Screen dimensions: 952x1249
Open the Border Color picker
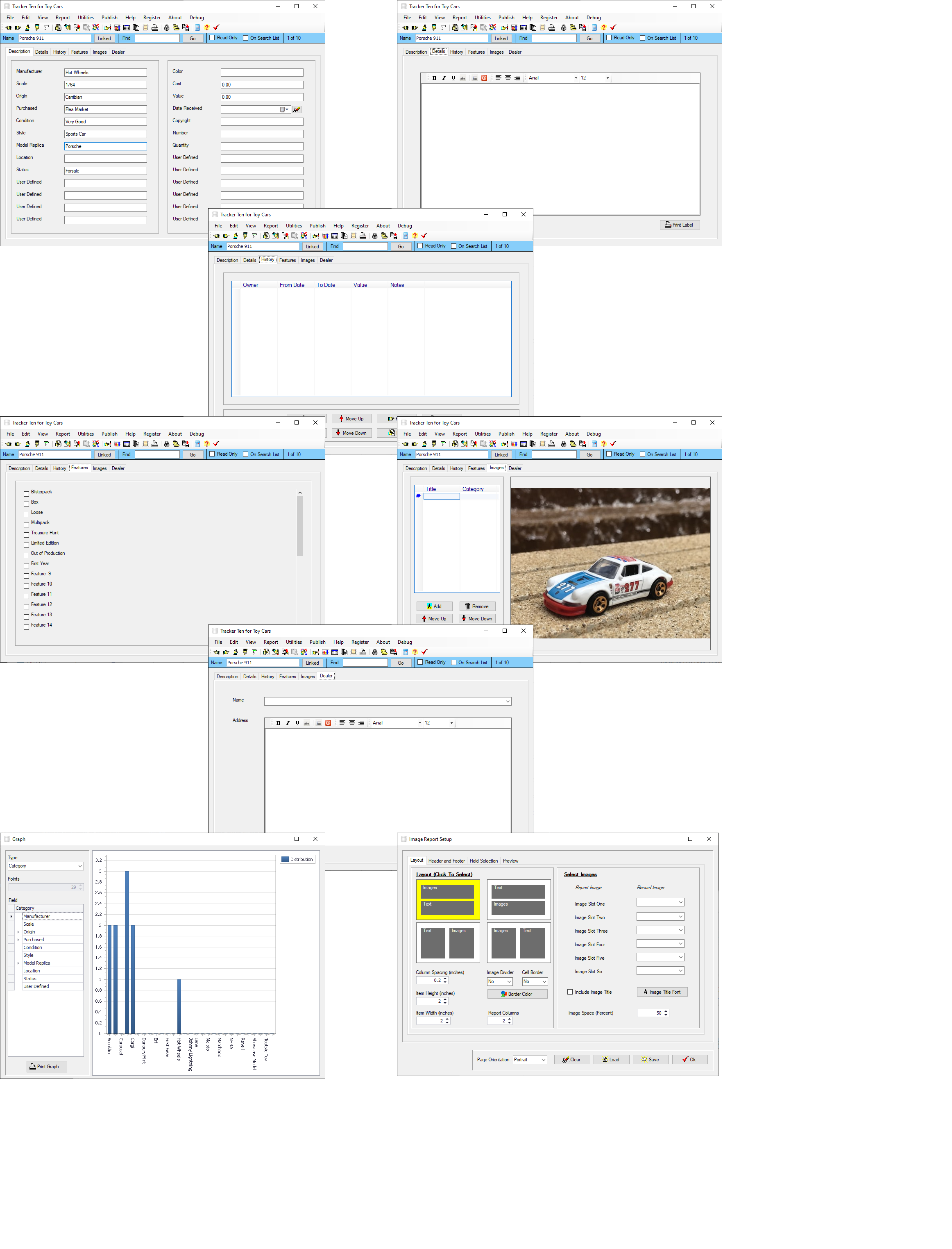[517, 994]
